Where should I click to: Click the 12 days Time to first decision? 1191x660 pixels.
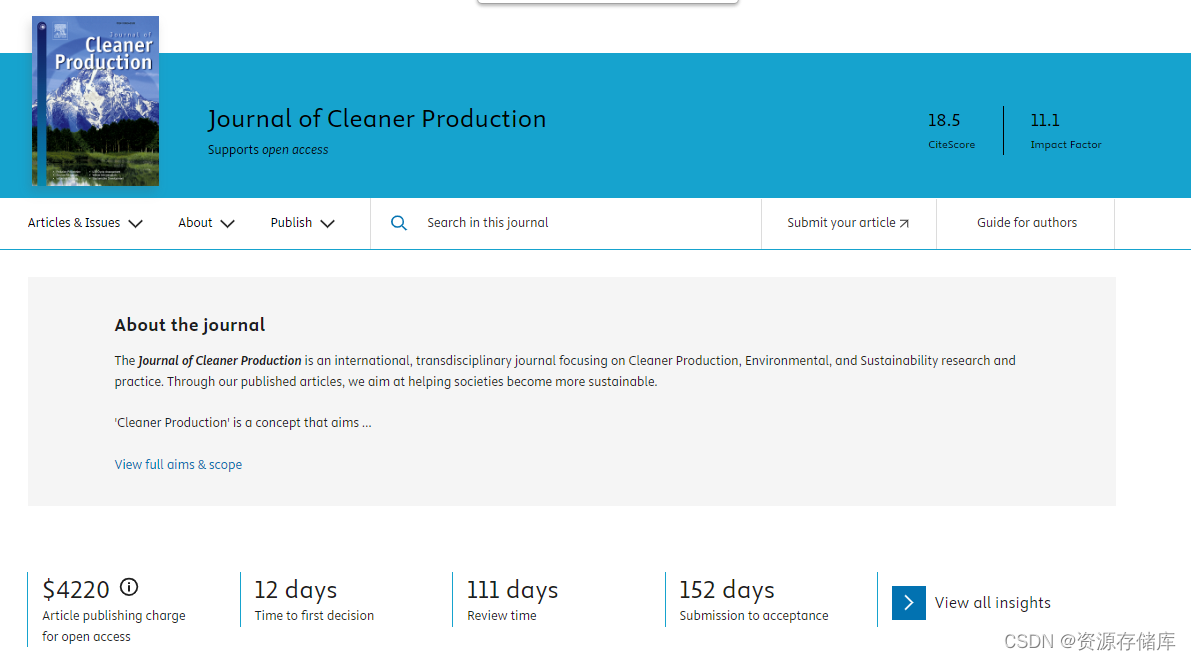coord(314,599)
